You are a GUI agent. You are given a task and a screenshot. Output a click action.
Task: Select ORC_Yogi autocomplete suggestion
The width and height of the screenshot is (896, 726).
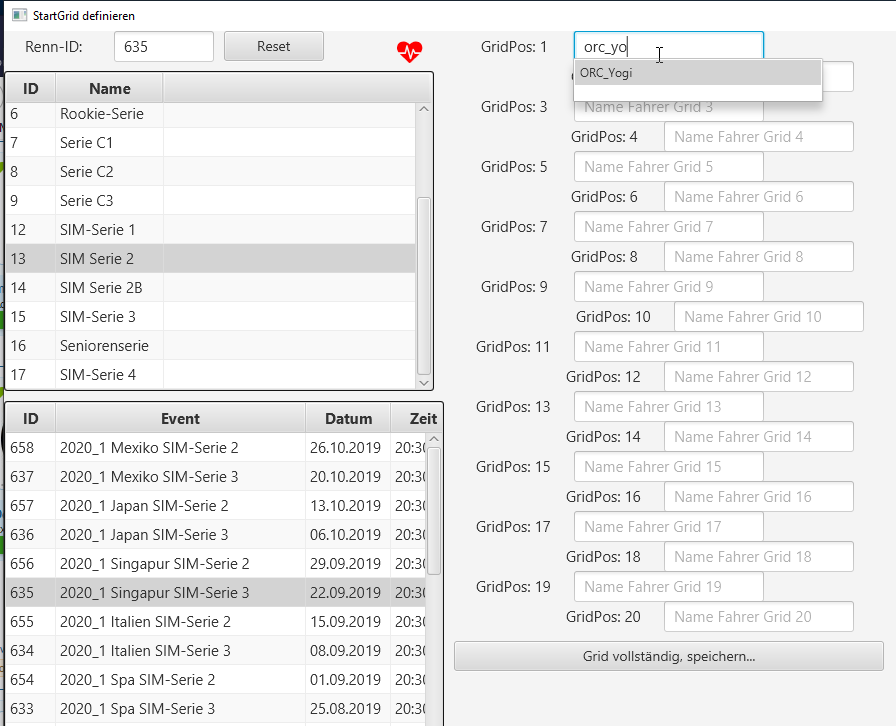tap(696, 73)
